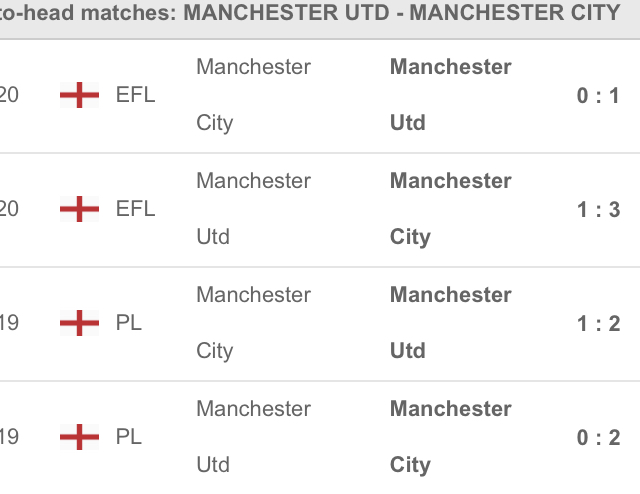Image resolution: width=640 pixels, height=494 pixels.
Task: Open the 1 : 3 match score
Action: (x=598, y=210)
